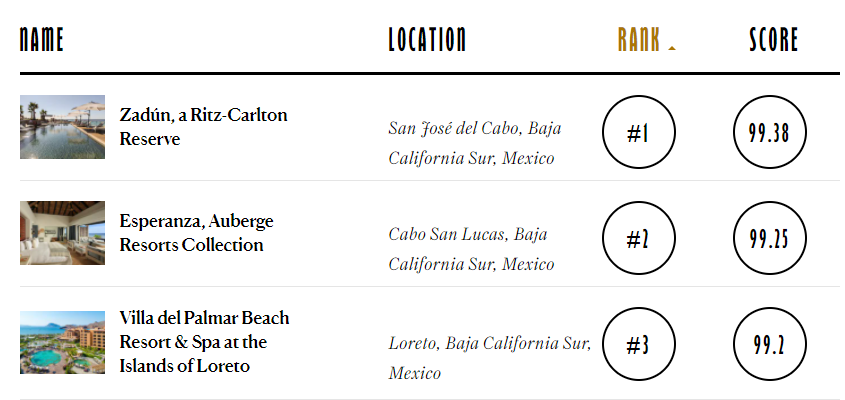Sort table by Score column header
Image resolution: width=845 pixels, height=400 pixels.
[x=774, y=40]
